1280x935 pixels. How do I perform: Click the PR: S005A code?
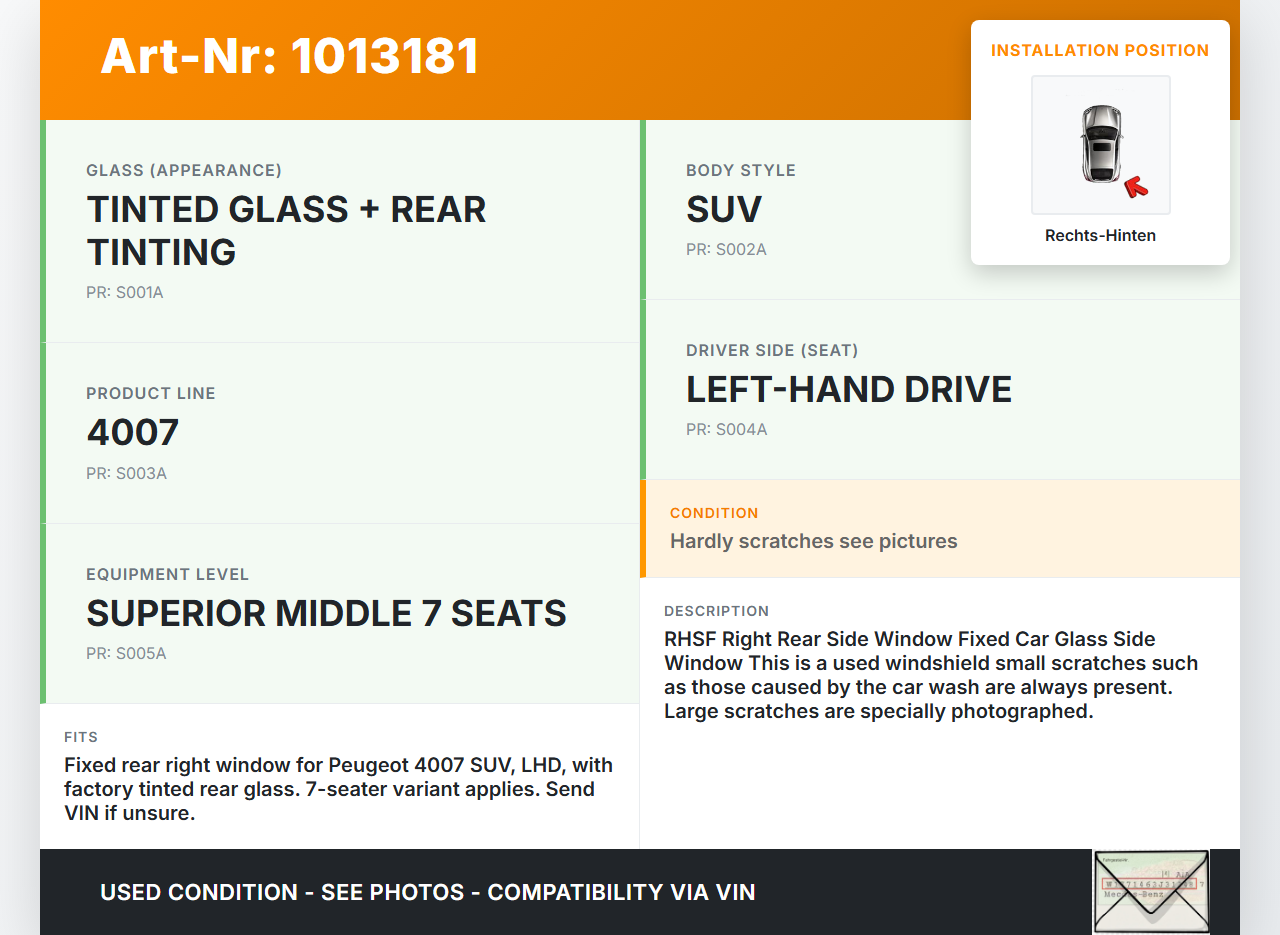pyautogui.click(x=126, y=654)
